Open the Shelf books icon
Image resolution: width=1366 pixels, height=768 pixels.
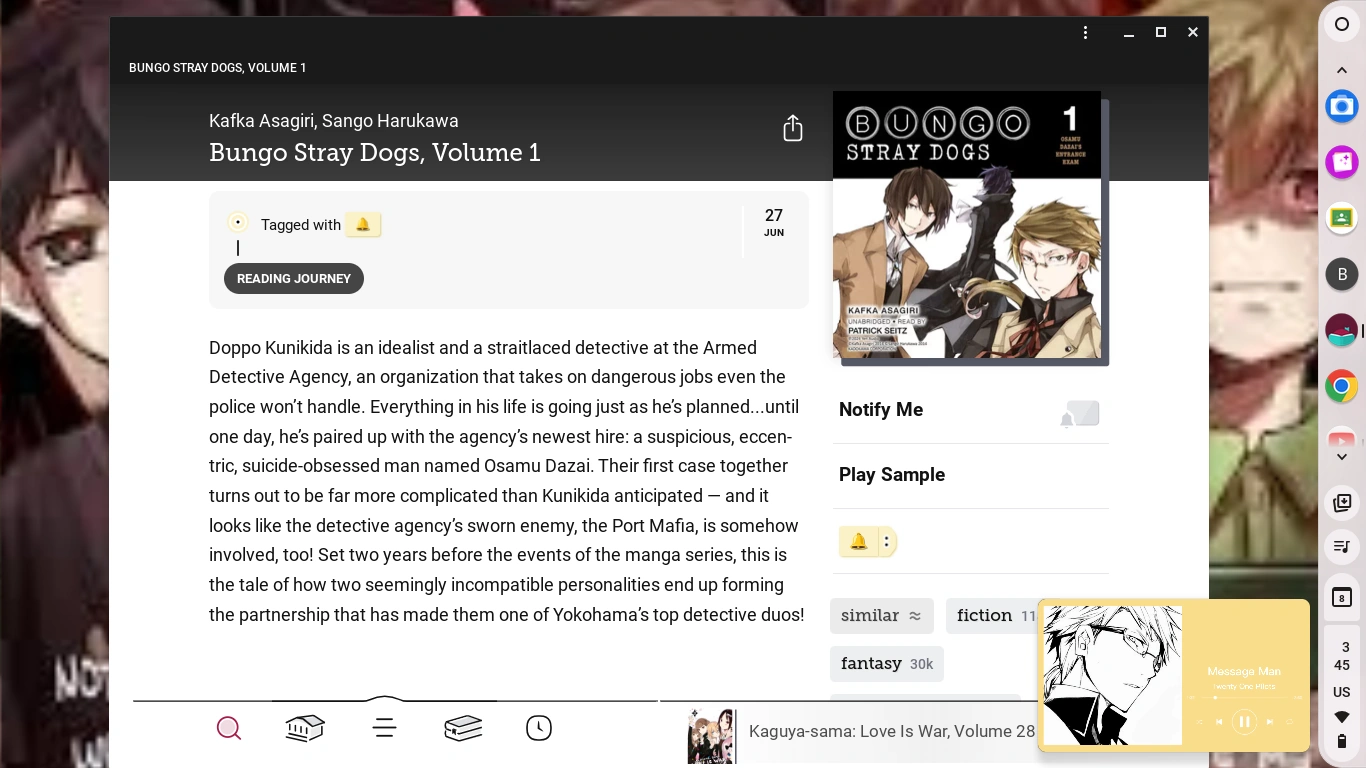[463, 728]
